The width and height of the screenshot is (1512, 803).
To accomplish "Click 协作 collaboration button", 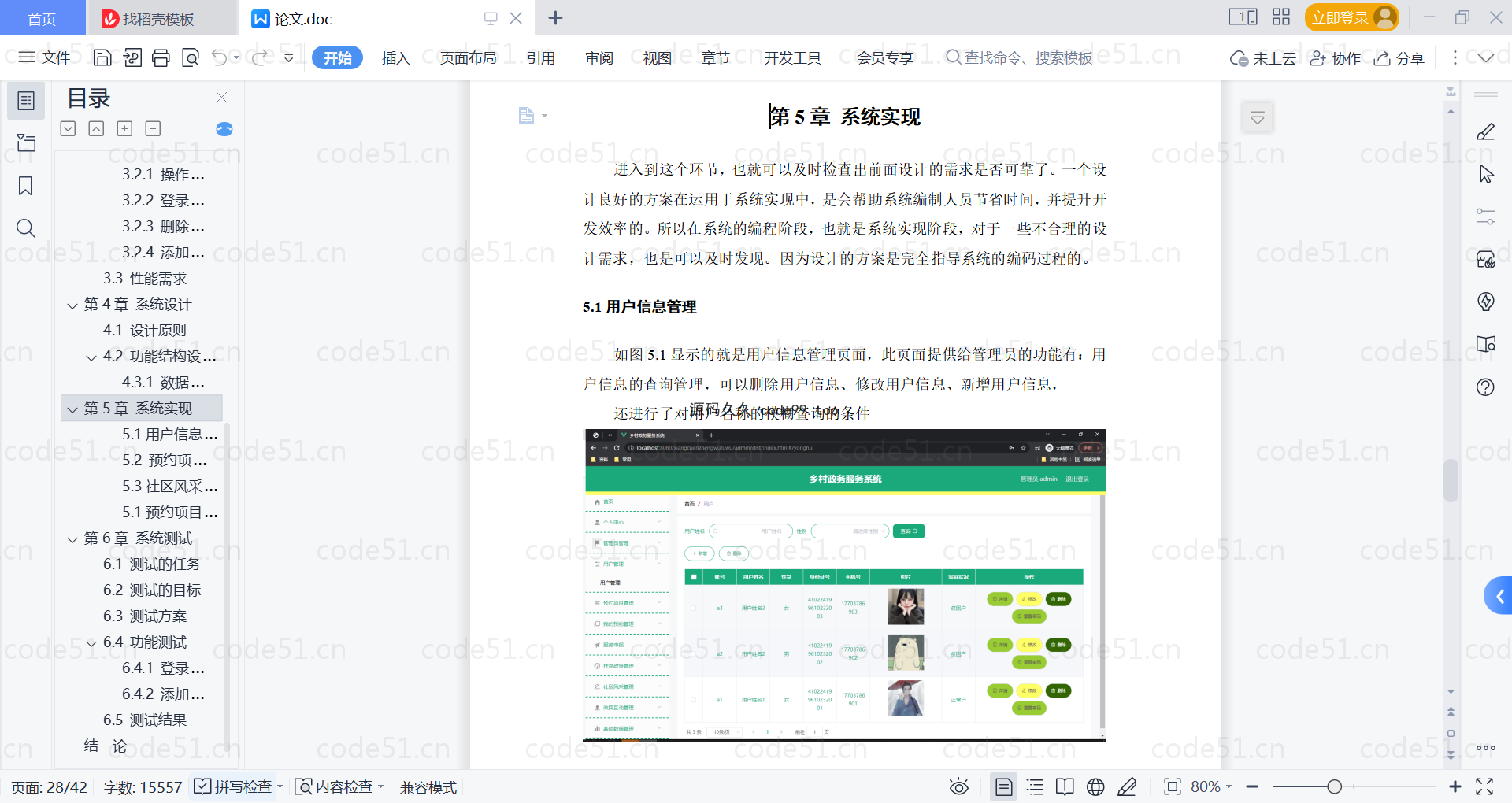I will tap(1336, 58).
